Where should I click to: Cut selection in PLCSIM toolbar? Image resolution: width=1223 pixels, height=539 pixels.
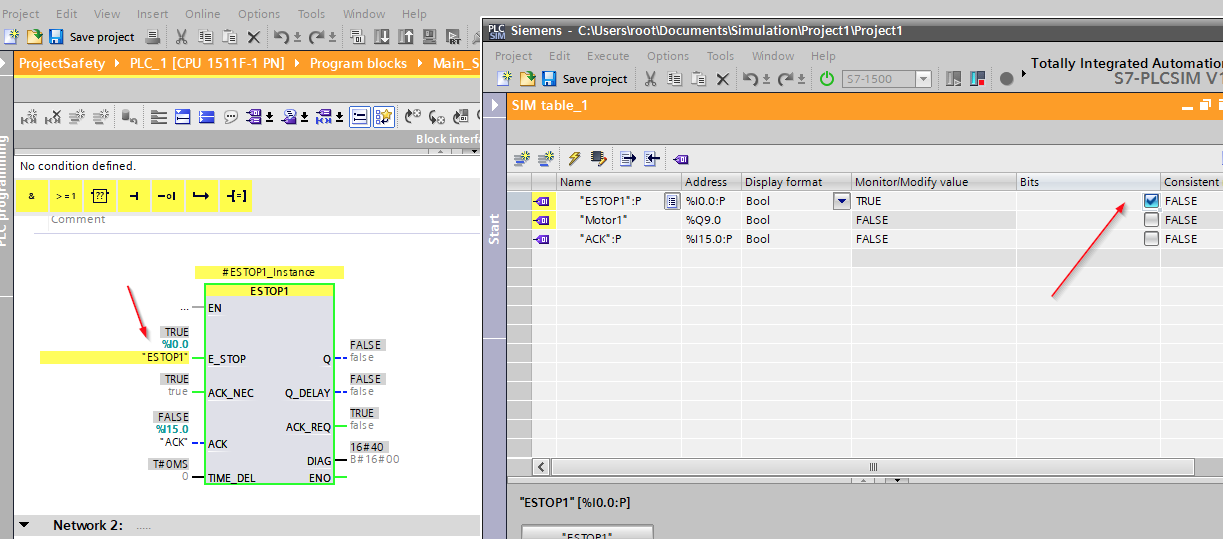tap(650, 79)
